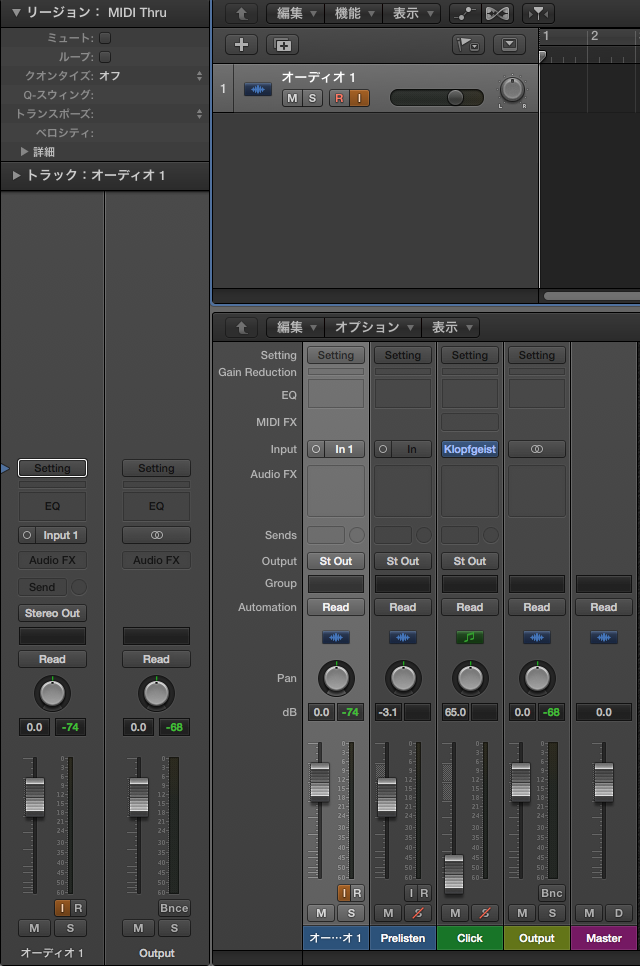Click the duplicate track icon

pos(283,45)
